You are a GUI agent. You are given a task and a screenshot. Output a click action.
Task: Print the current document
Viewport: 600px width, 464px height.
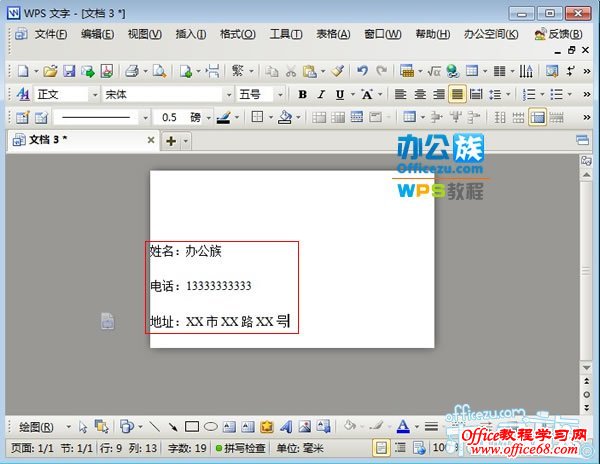click(132, 71)
